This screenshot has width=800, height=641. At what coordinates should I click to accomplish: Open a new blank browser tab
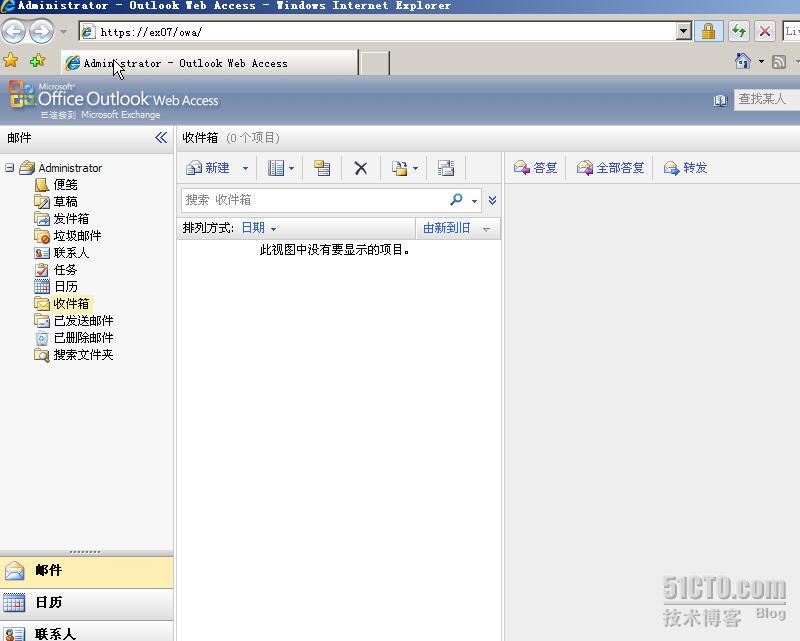coord(374,63)
